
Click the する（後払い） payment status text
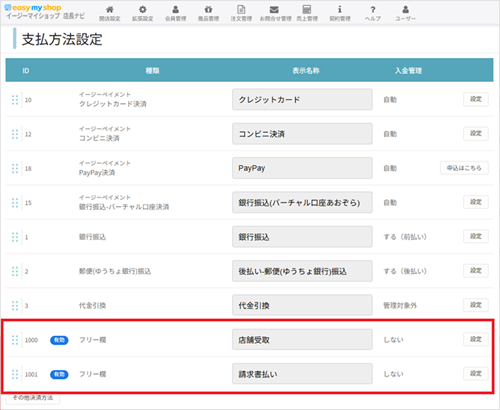[x=405, y=271]
